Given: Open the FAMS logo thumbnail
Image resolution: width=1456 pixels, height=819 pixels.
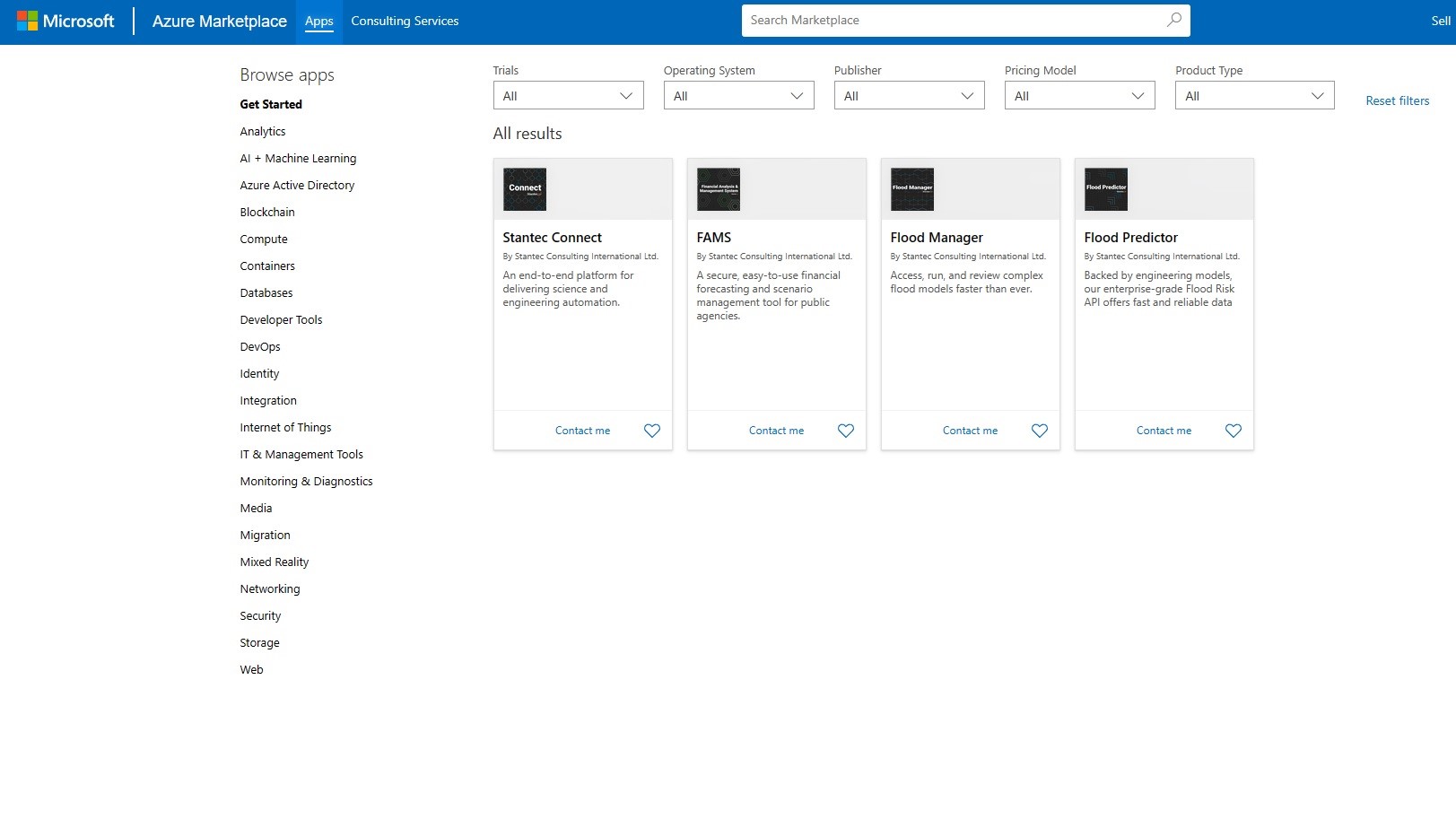Looking at the screenshot, I should tap(719, 189).
